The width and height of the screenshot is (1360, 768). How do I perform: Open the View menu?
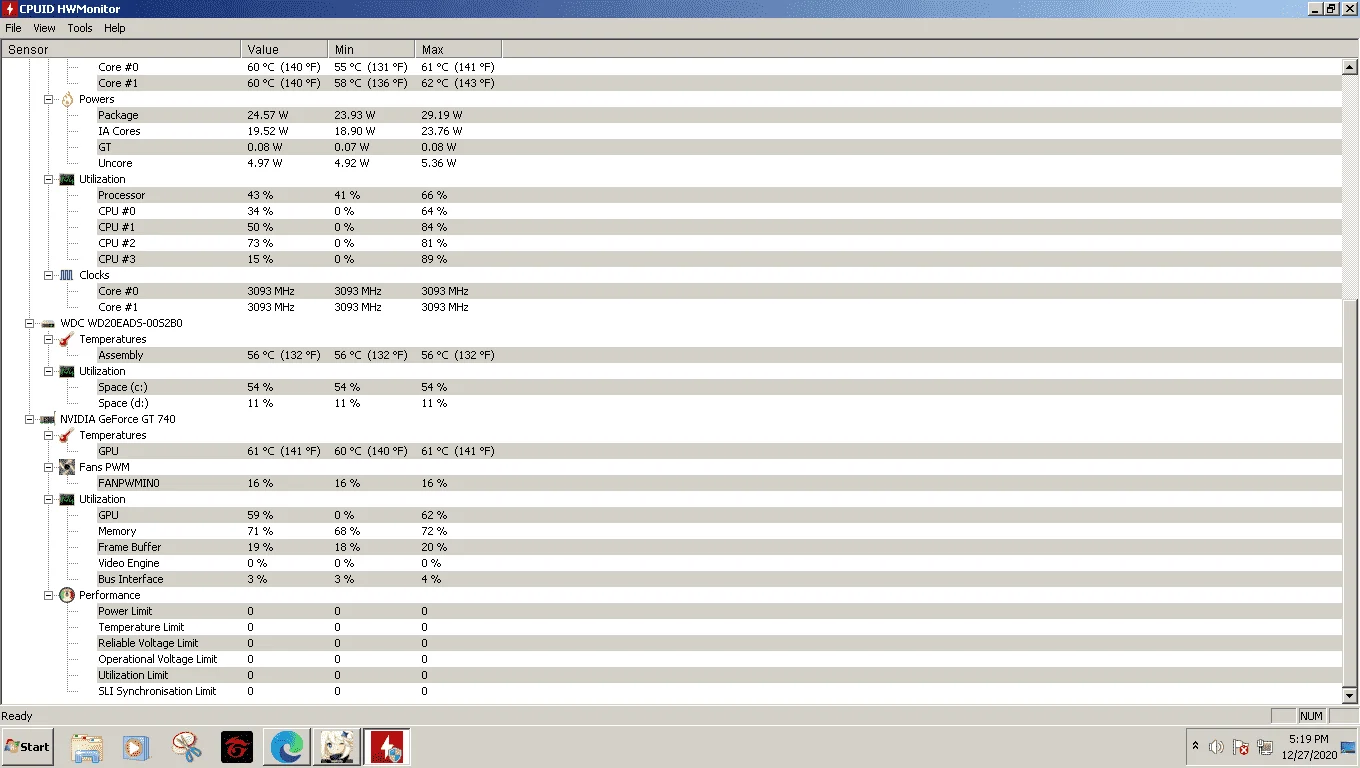44,28
